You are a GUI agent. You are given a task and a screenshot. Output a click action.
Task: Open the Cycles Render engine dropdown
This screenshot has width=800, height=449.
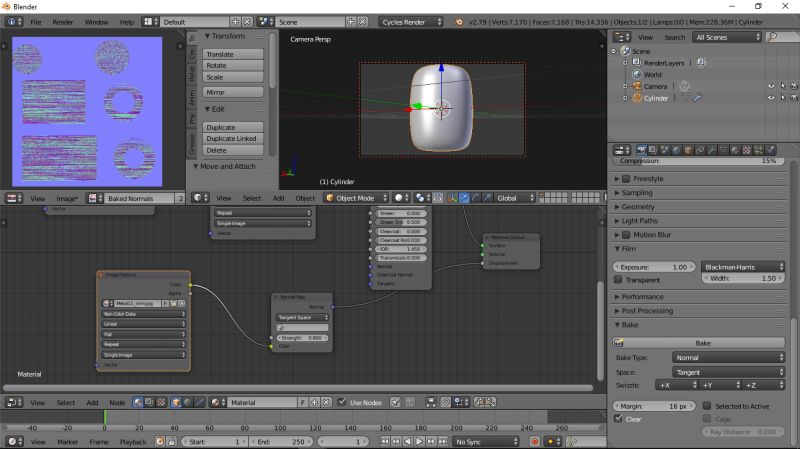click(x=411, y=22)
